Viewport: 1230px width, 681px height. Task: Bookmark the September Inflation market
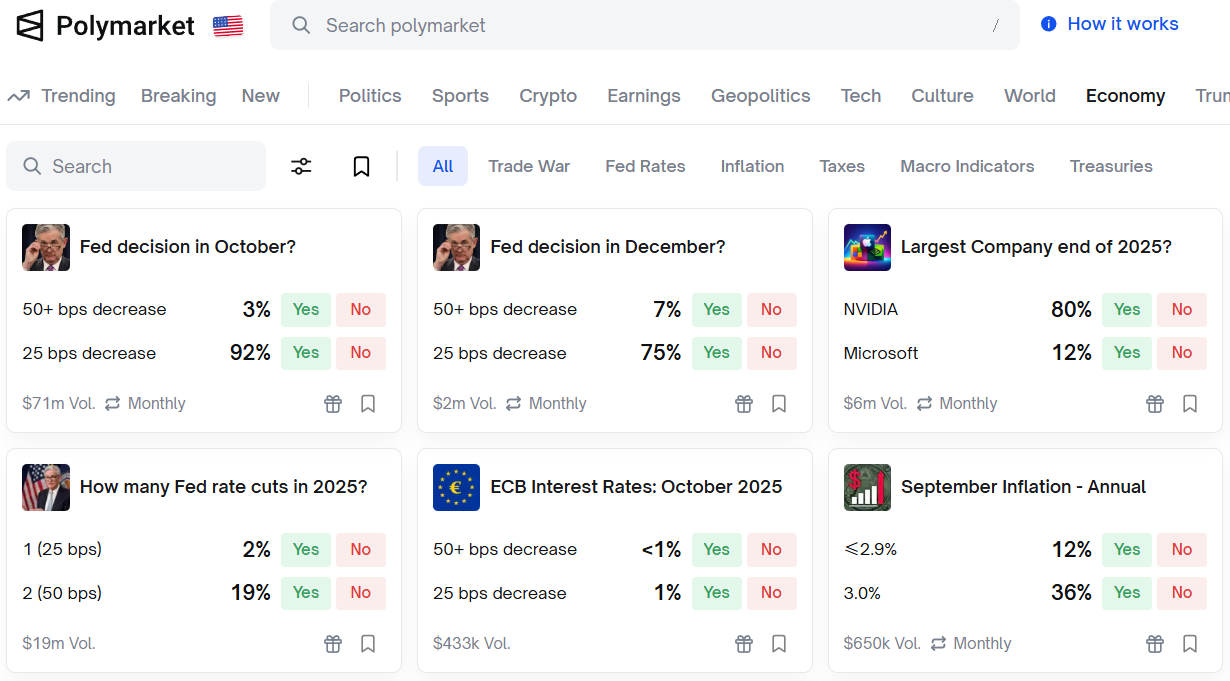(x=1190, y=644)
